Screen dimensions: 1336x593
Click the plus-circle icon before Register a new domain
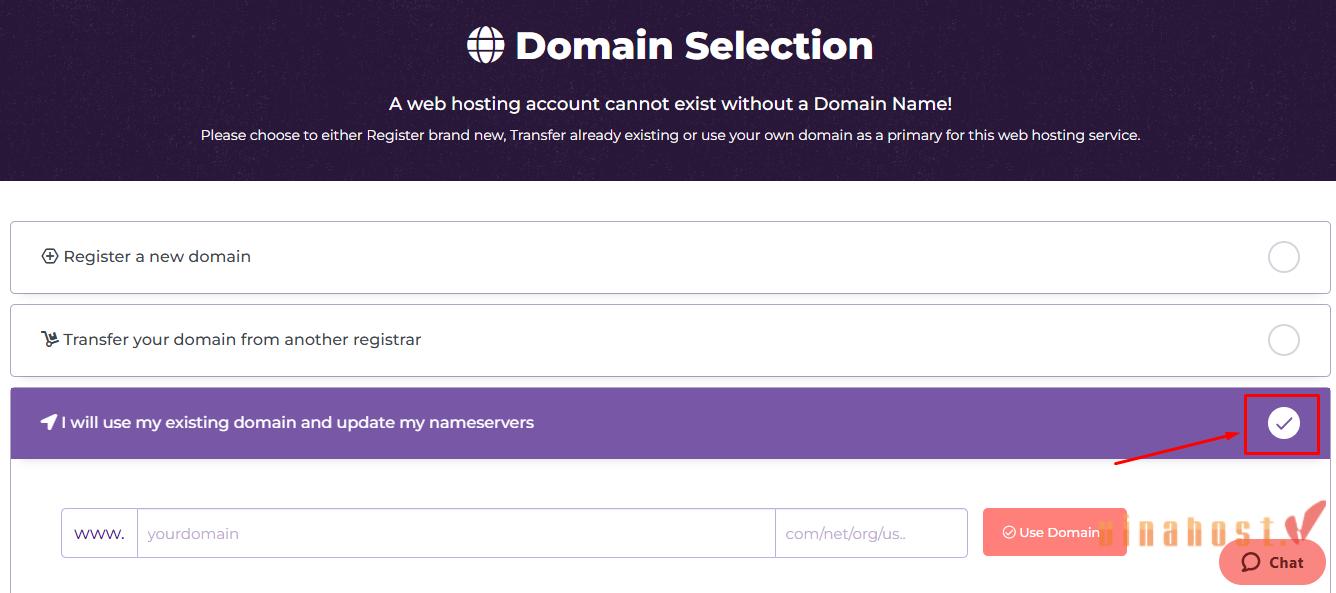tap(50, 256)
